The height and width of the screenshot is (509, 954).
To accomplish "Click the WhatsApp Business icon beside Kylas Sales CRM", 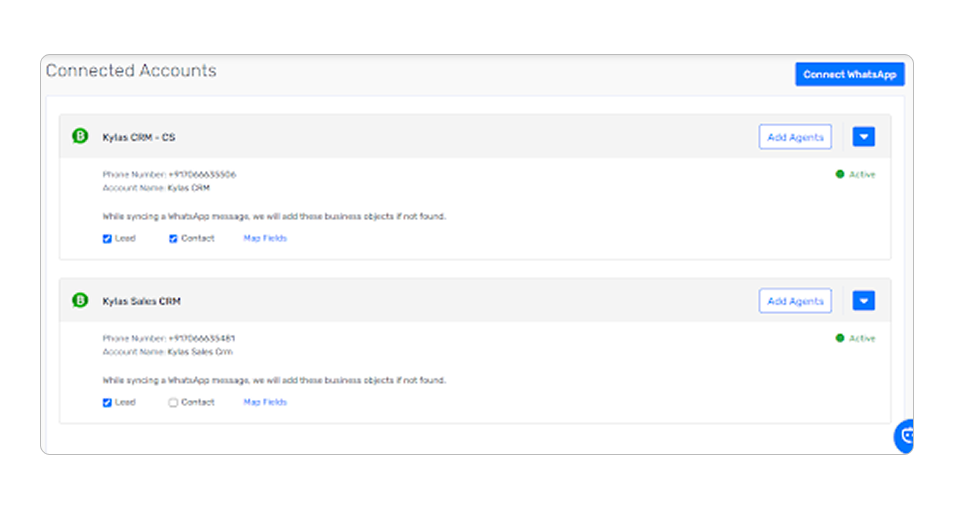I will click(80, 301).
